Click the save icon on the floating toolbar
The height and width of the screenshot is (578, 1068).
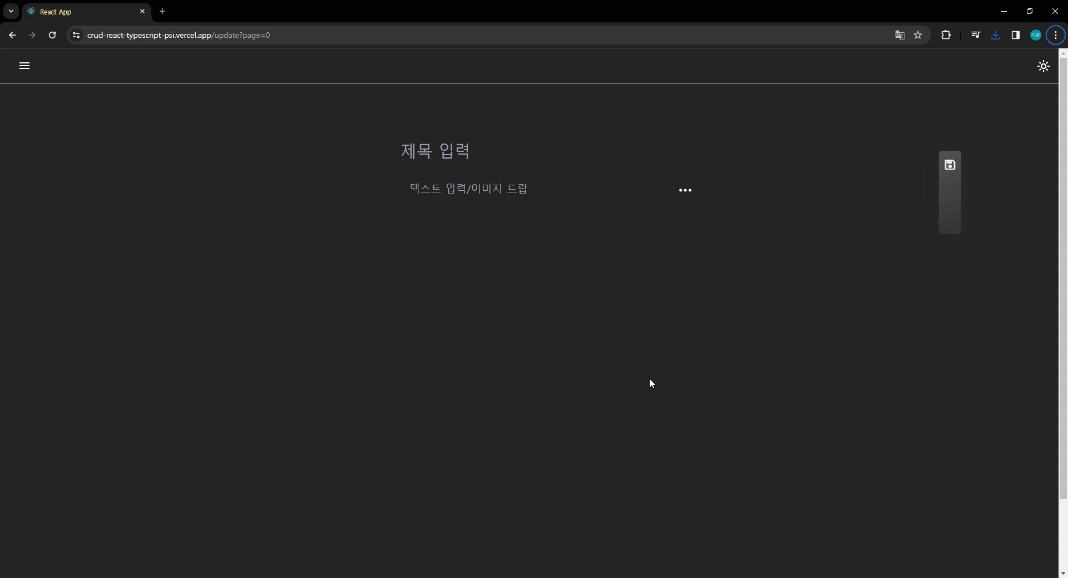(949, 165)
